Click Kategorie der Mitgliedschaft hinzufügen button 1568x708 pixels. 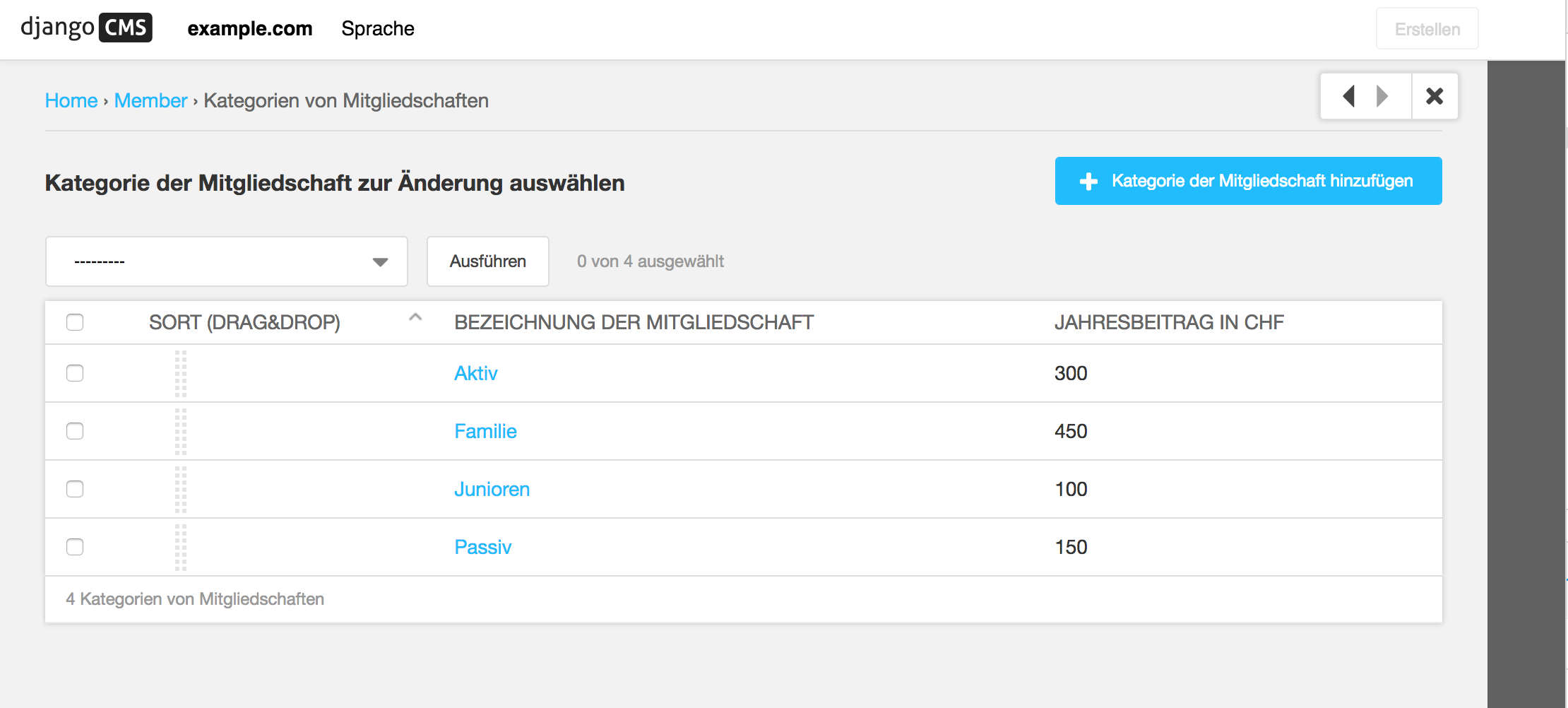[1249, 181]
